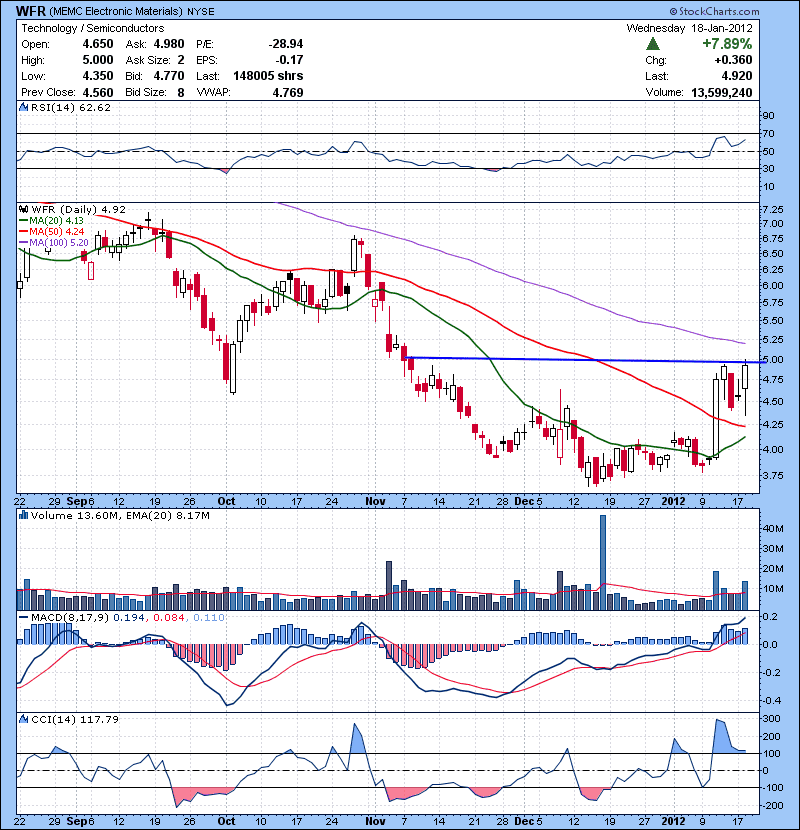This screenshot has width=800, height=830.
Task: Click the 300 label on CCI axis
Action: 771,719
